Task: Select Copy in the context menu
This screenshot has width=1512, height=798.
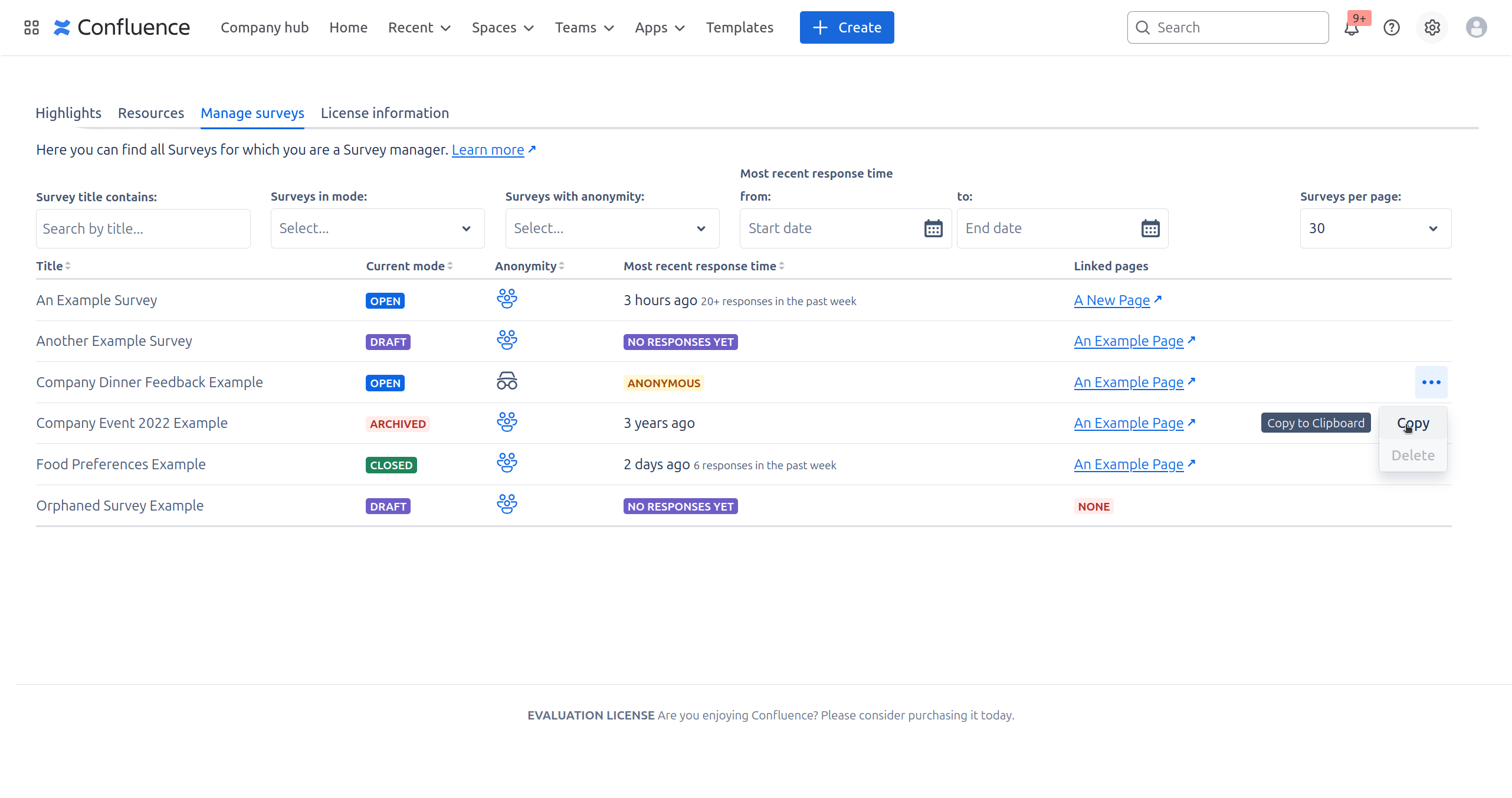Action: (1412, 423)
